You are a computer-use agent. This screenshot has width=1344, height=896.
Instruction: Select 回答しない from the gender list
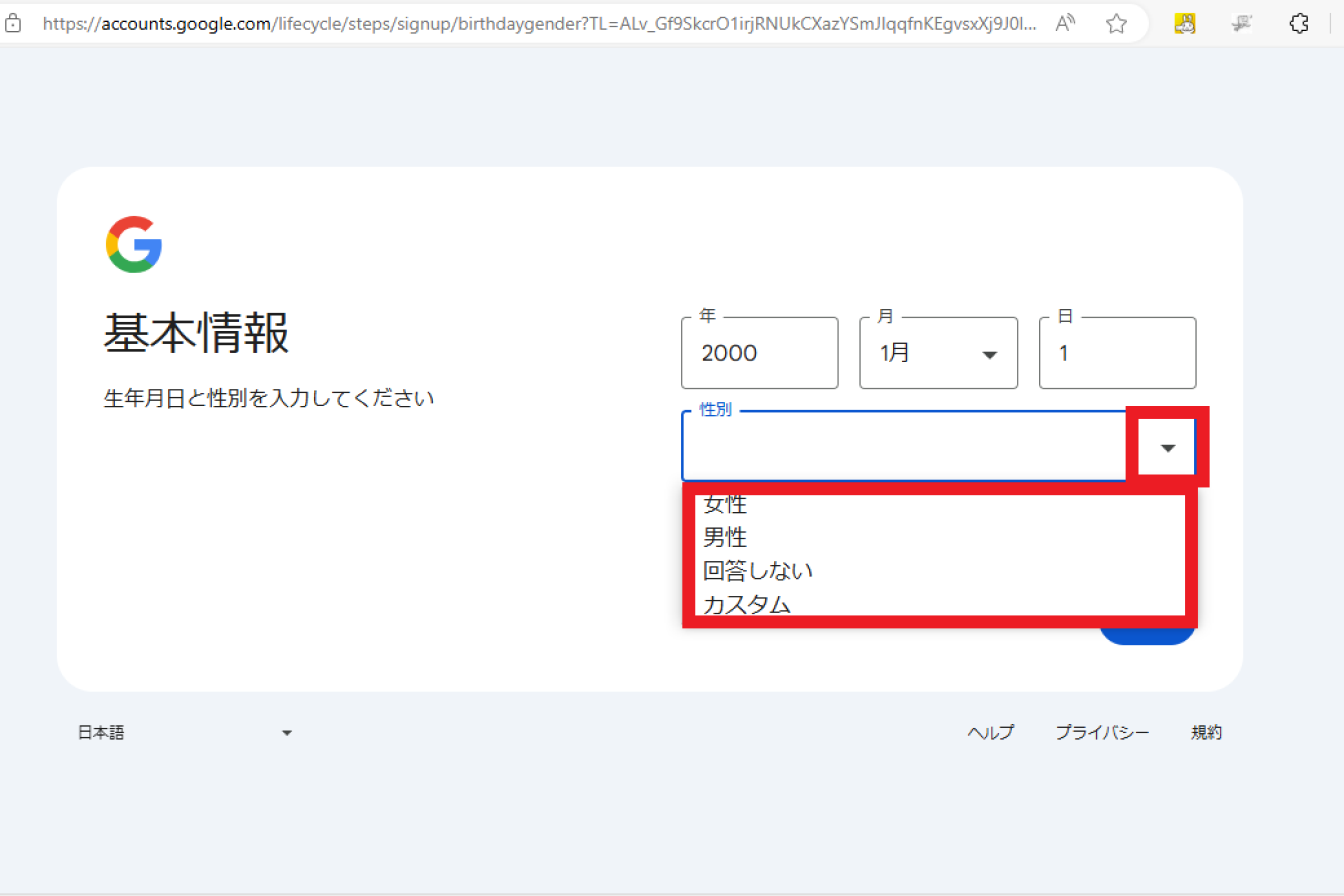(x=758, y=570)
